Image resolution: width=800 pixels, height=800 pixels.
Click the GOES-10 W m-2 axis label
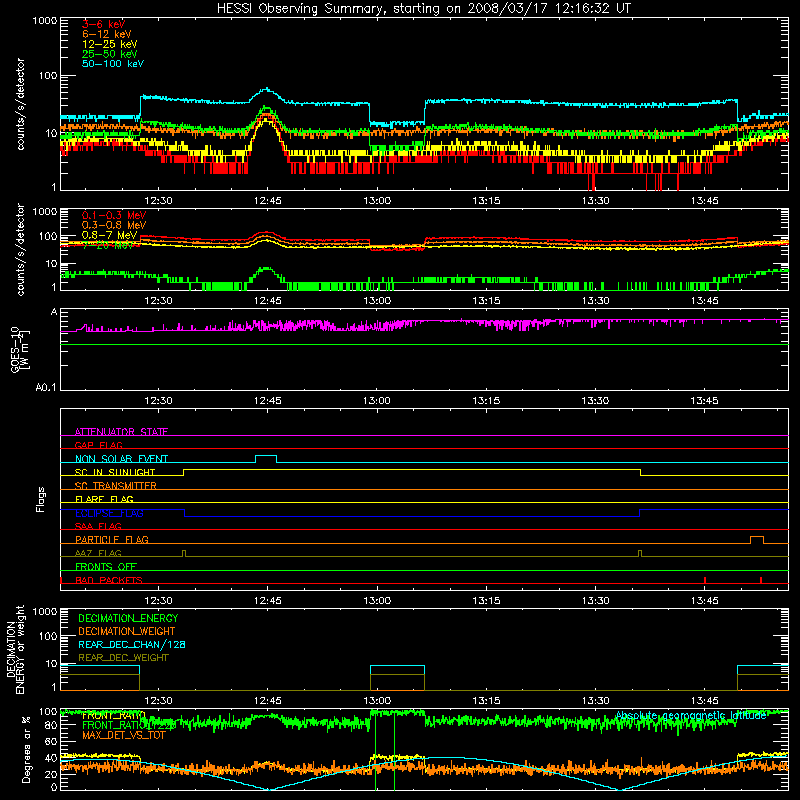(x=20, y=349)
